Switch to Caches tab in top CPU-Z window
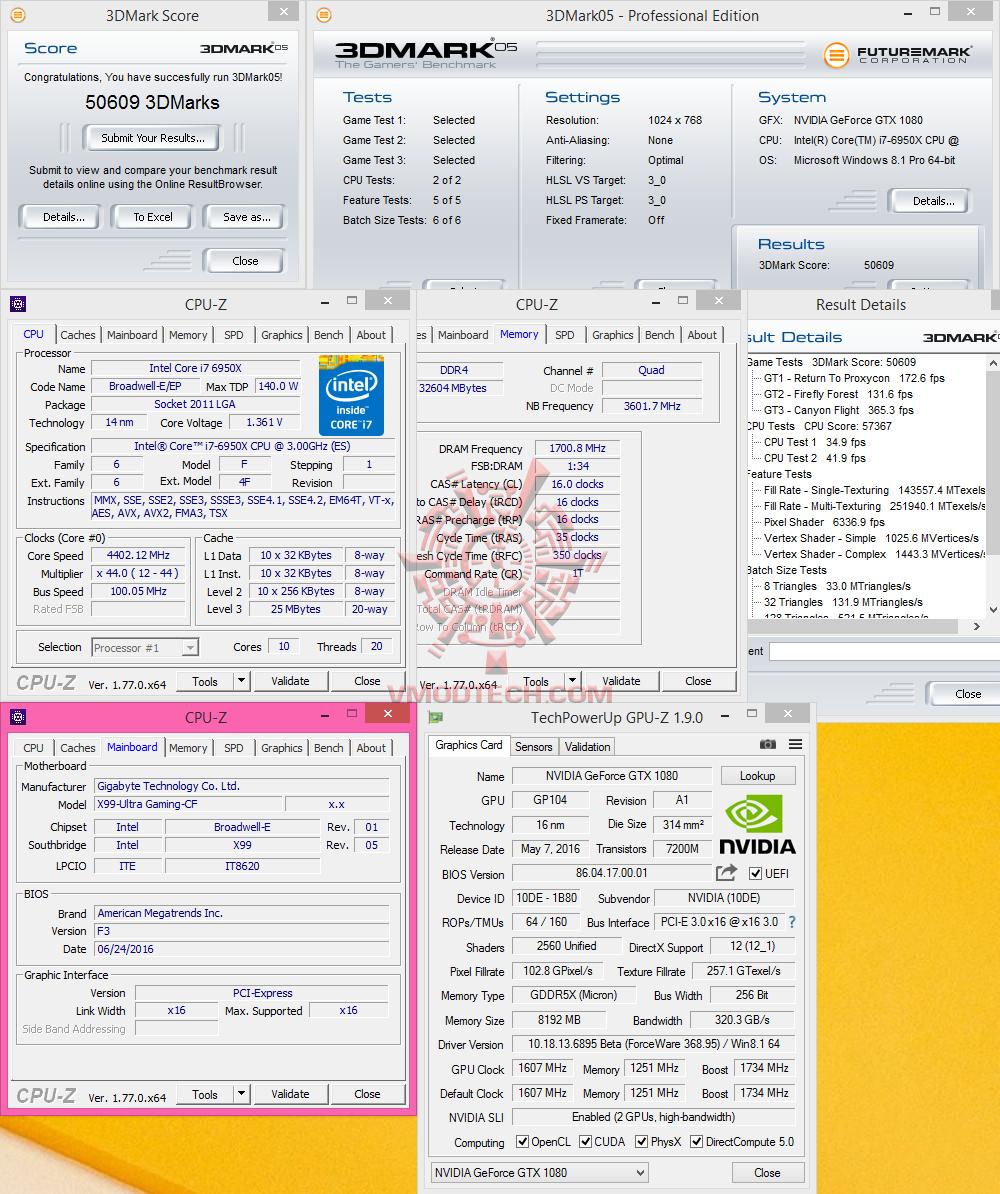The height and width of the screenshot is (1194, 1000). [78, 335]
